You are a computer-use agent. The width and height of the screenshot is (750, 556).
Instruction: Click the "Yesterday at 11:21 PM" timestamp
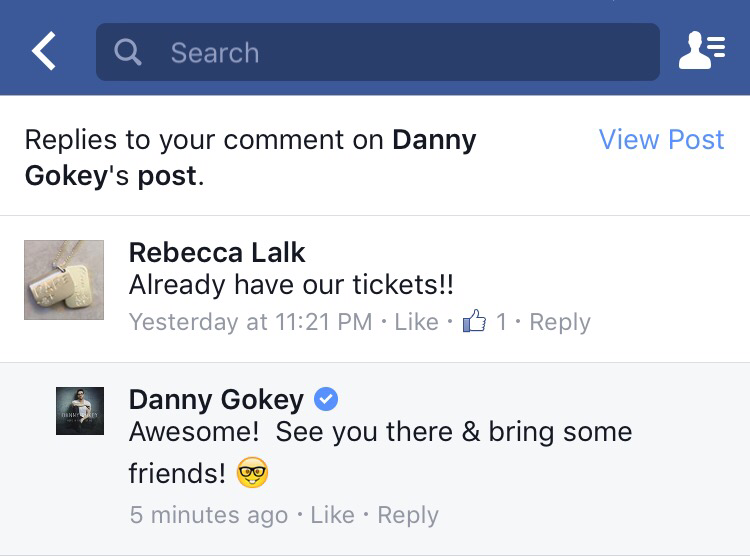pyautogui.click(x=250, y=322)
